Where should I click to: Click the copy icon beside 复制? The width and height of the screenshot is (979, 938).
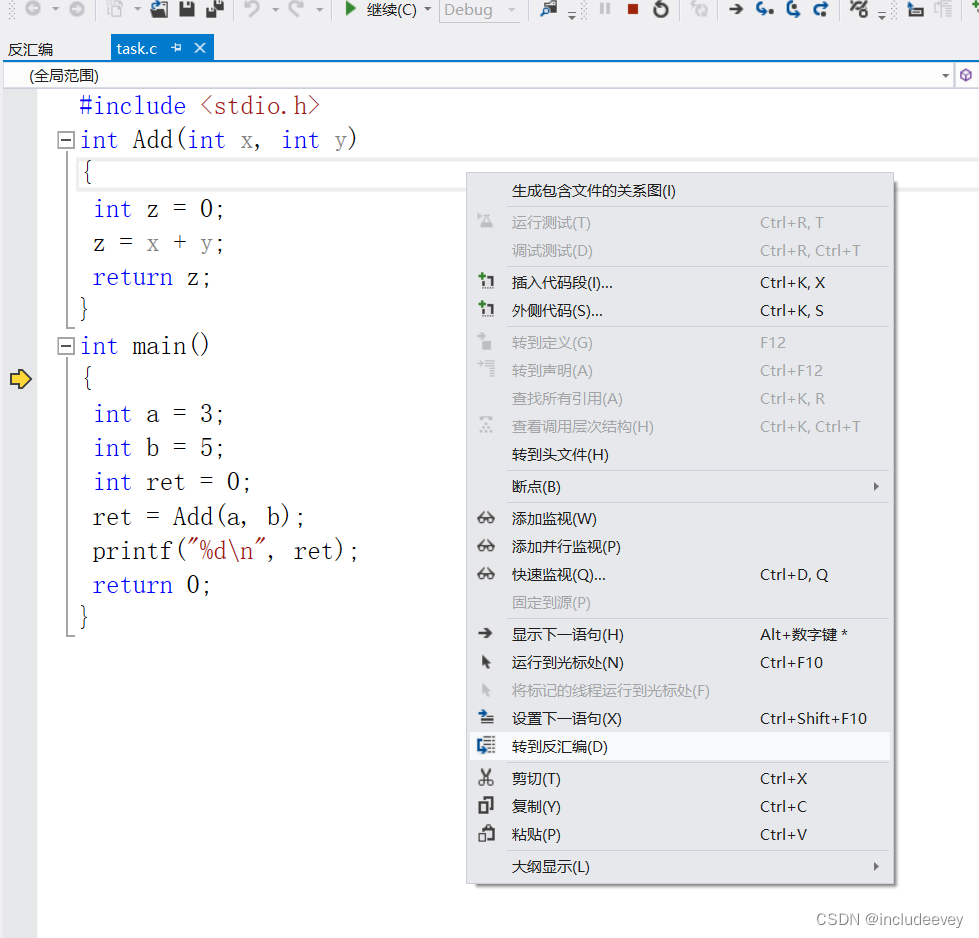(486, 806)
